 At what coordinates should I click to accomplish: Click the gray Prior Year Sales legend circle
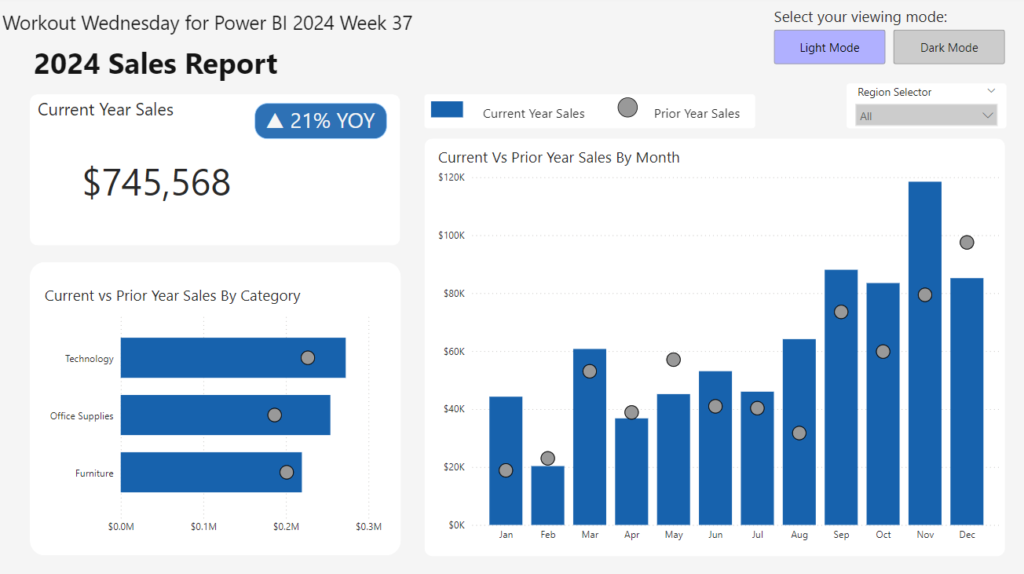628,108
